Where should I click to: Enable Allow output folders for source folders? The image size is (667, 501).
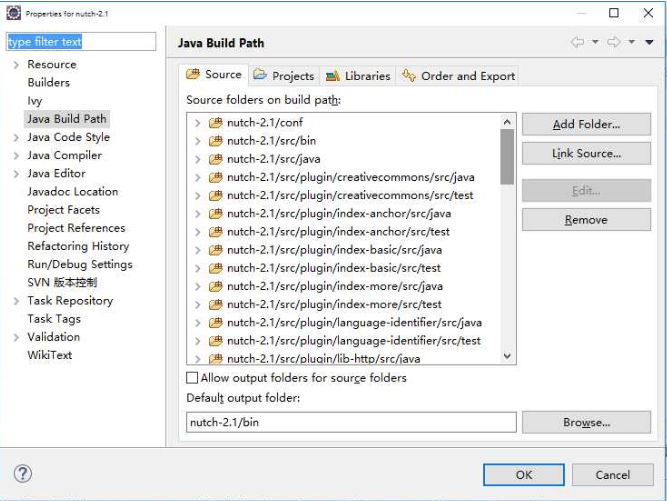[192, 378]
